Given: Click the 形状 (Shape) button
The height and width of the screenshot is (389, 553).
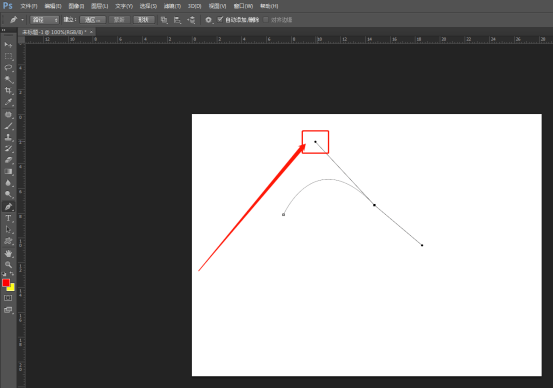Looking at the screenshot, I should (x=144, y=20).
